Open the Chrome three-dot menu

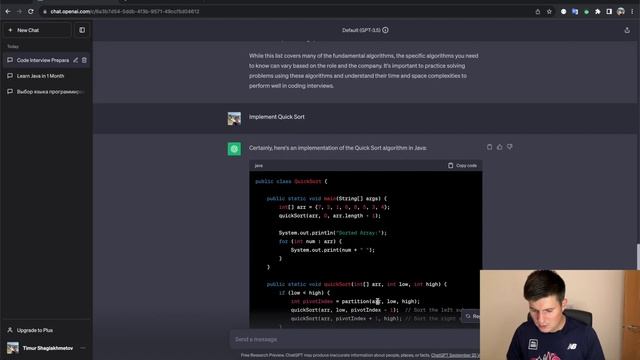click(x=632, y=12)
